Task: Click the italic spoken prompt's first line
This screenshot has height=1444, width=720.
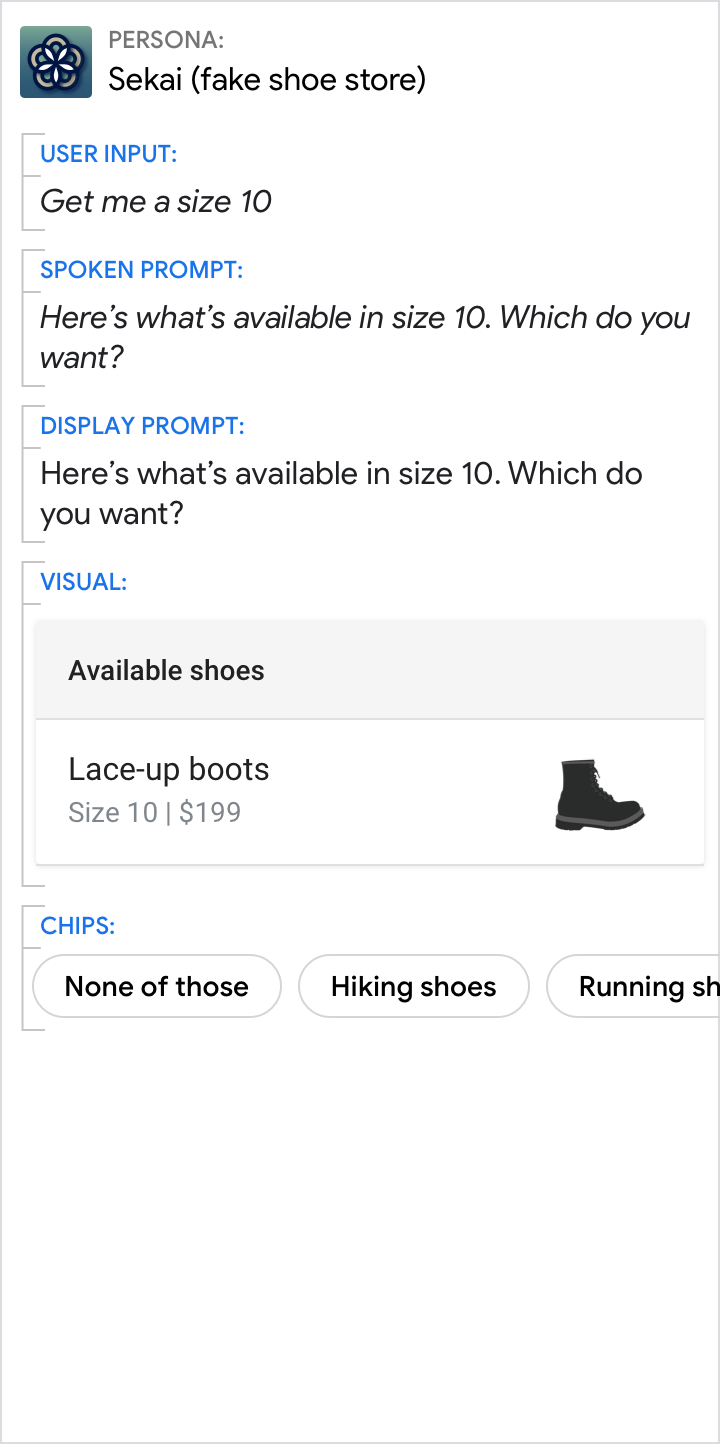Action: pyautogui.click(x=365, y=318)
